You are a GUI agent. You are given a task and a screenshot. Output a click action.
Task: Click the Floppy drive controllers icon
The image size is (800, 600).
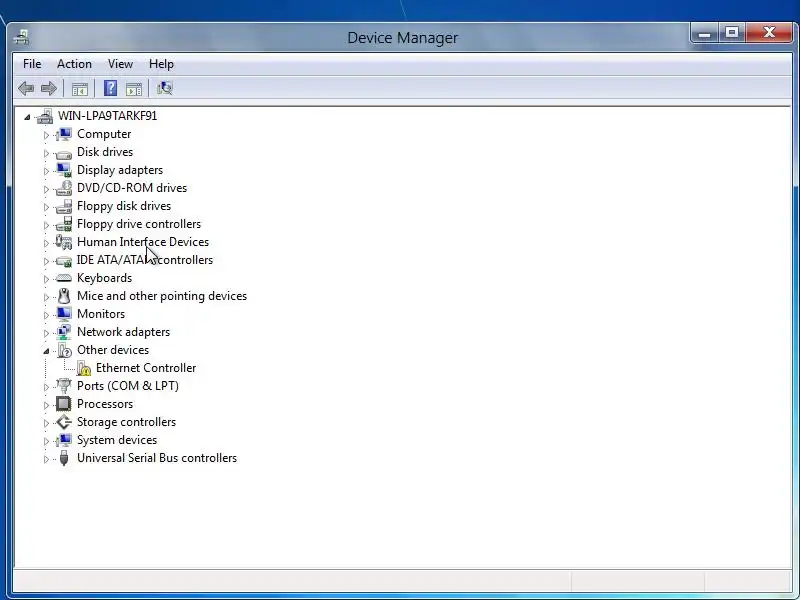coord(64,224)
